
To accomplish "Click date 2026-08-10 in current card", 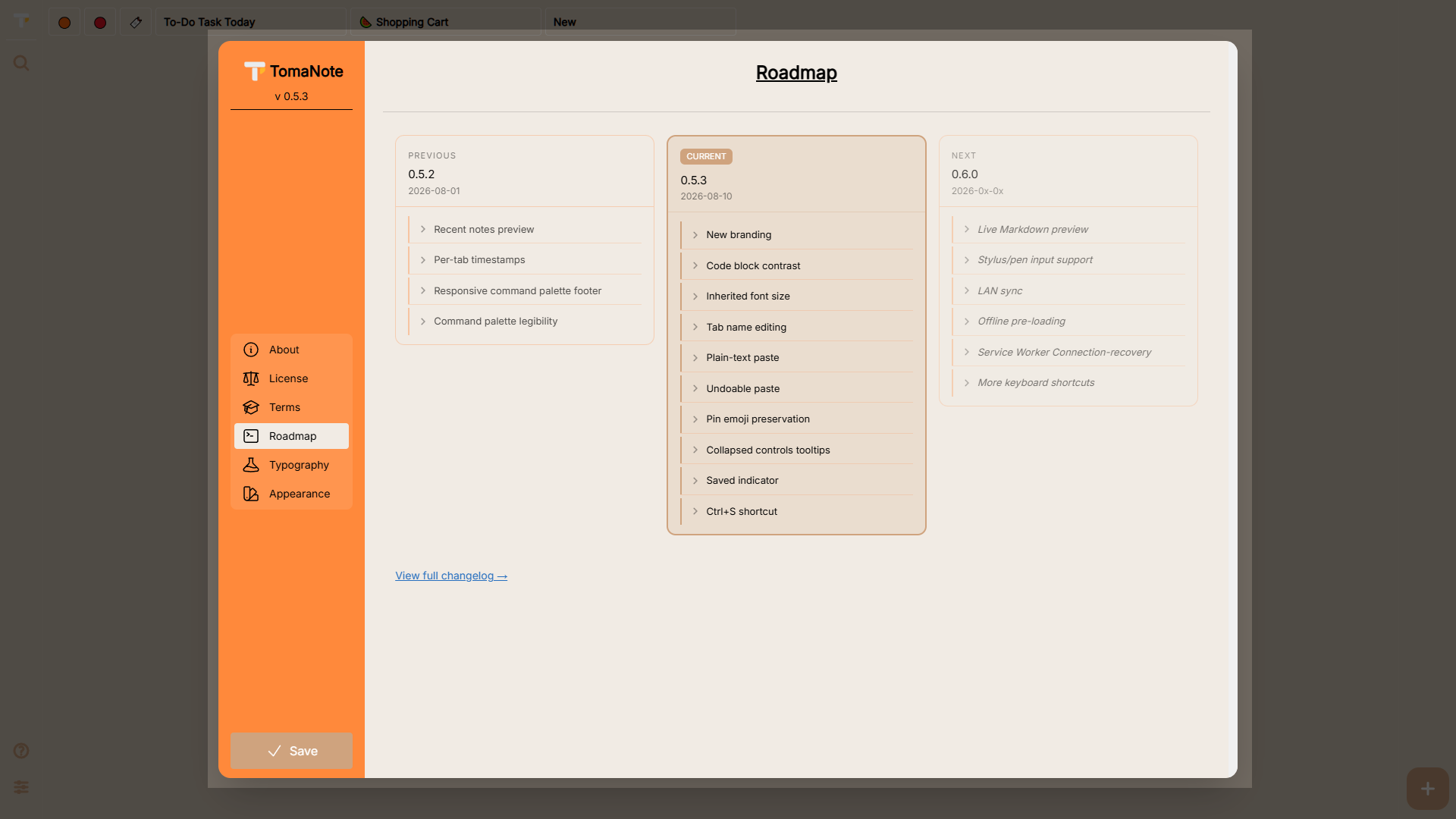I will tap(706, 196).
